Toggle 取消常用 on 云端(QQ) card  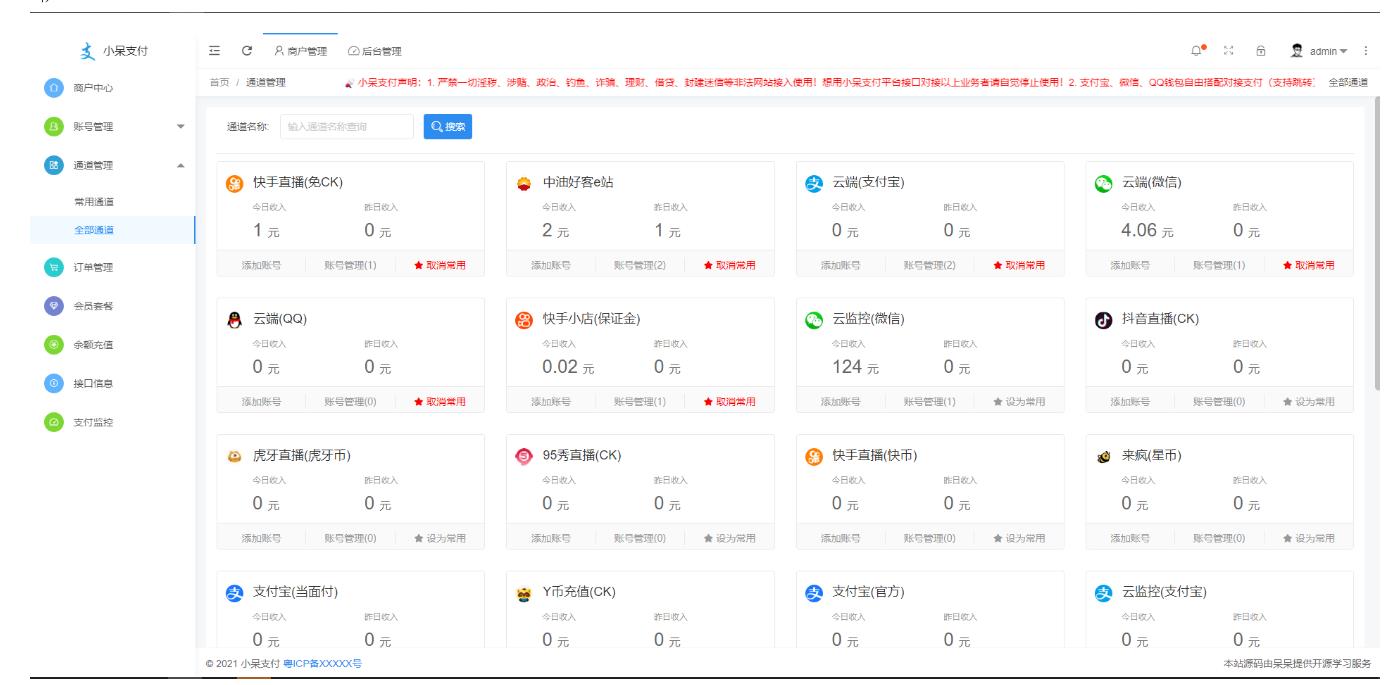coord(440,402)
